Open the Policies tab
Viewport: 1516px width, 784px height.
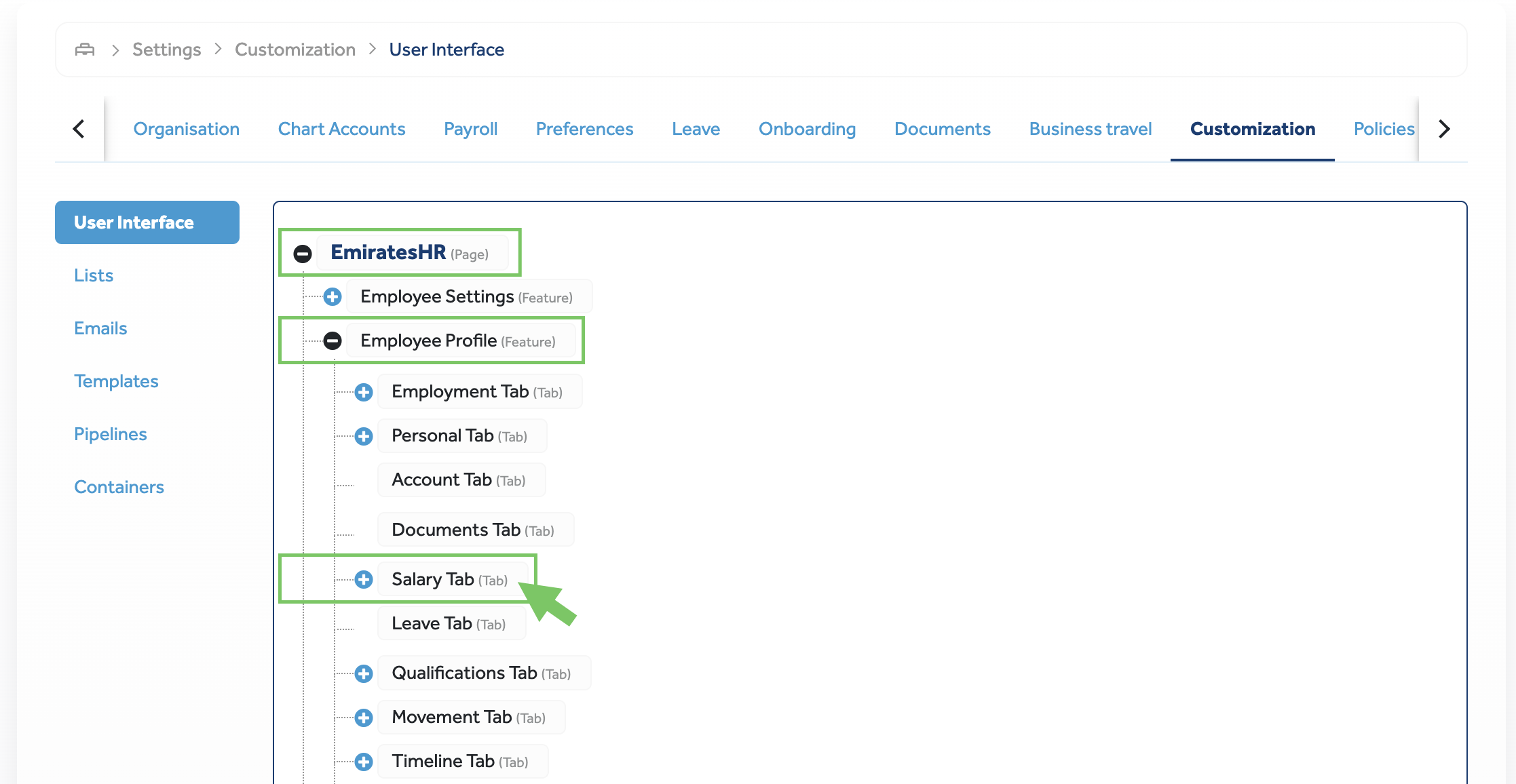click(1384, 129)
